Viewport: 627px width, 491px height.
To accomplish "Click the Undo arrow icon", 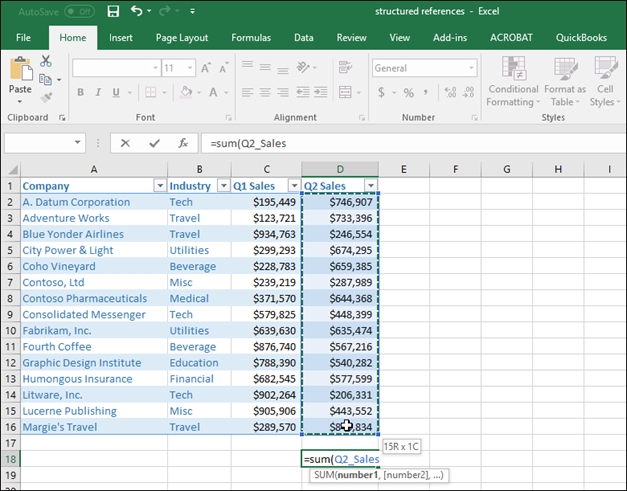I will [x=136, y=11].
